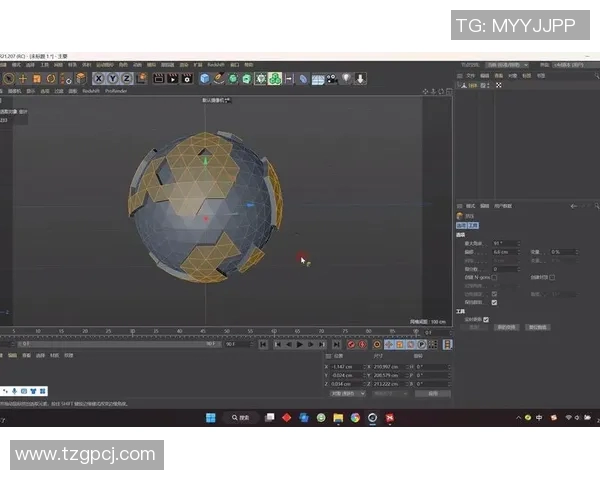Step the Maximum Angle spinner arrows

tap(518, 243)
